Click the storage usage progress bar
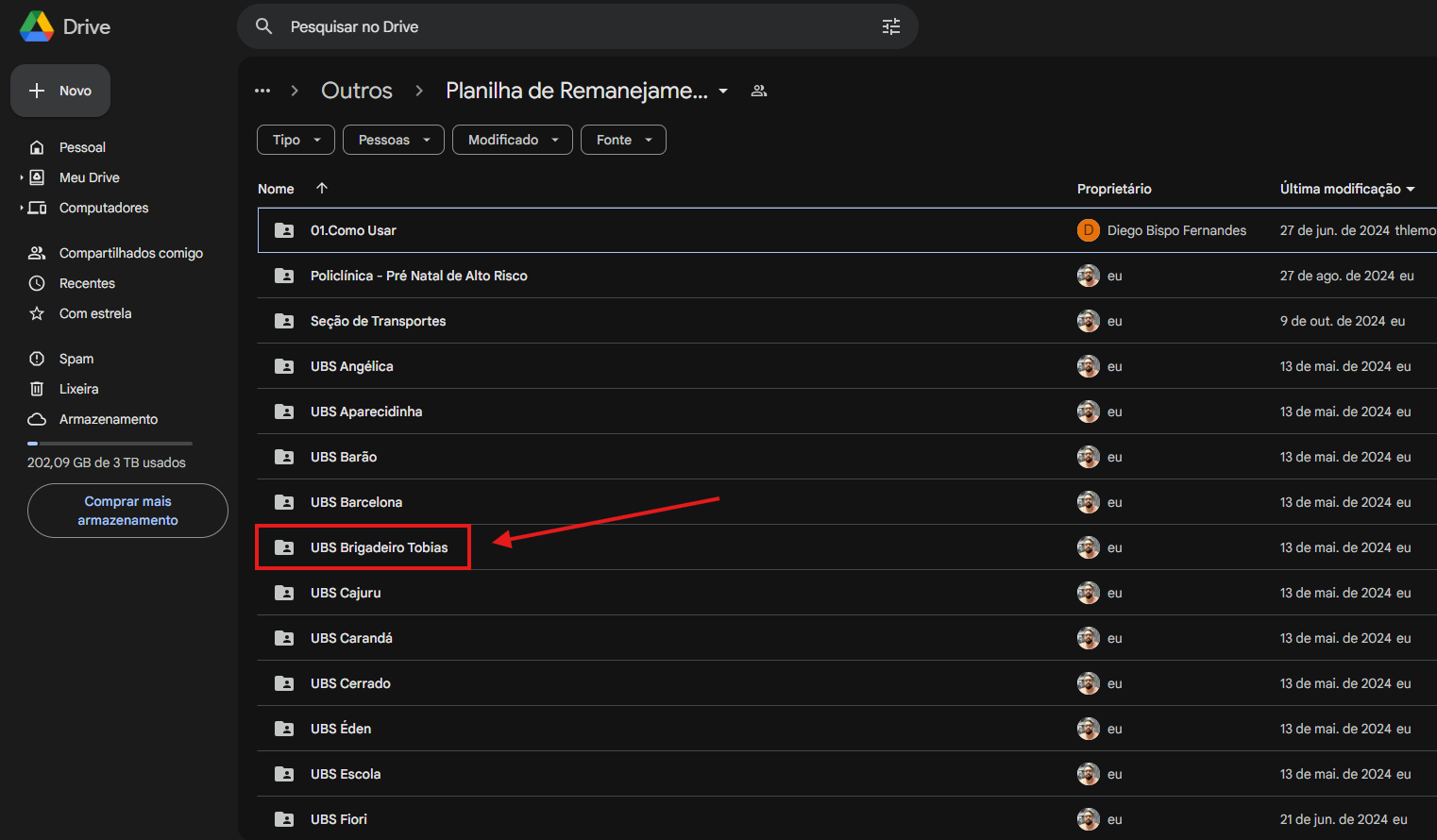Image resolution: width=1437 pixels, height=840 pixels. coord(110,443)
